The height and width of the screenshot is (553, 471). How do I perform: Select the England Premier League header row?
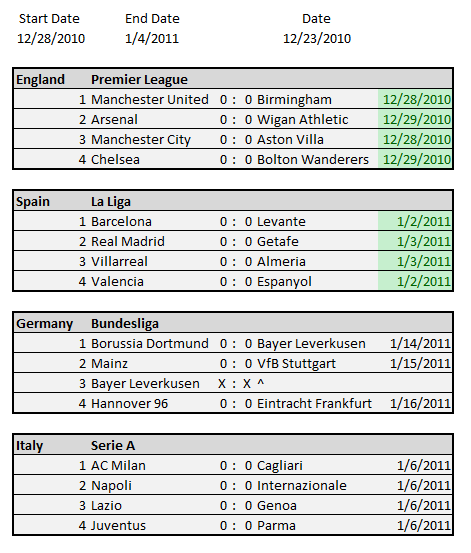click(233, 79)
